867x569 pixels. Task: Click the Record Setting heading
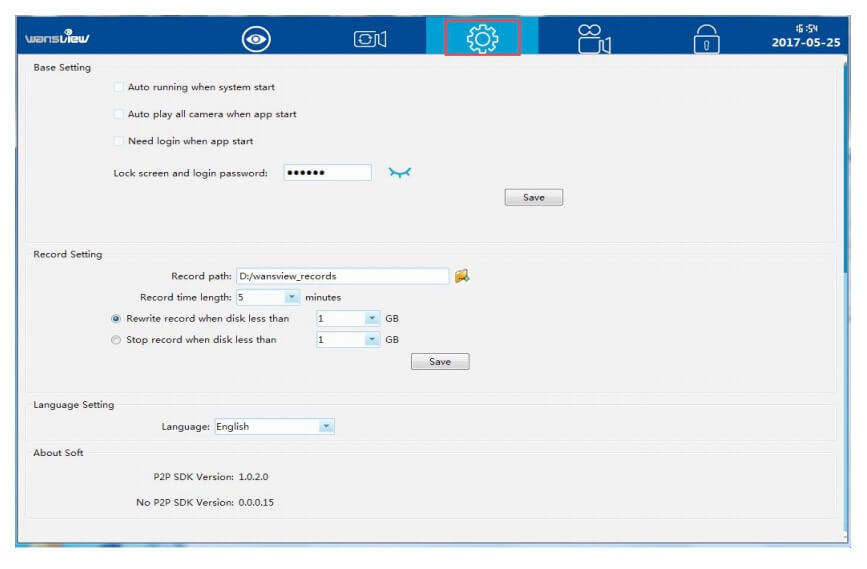[x=67, y=254]
